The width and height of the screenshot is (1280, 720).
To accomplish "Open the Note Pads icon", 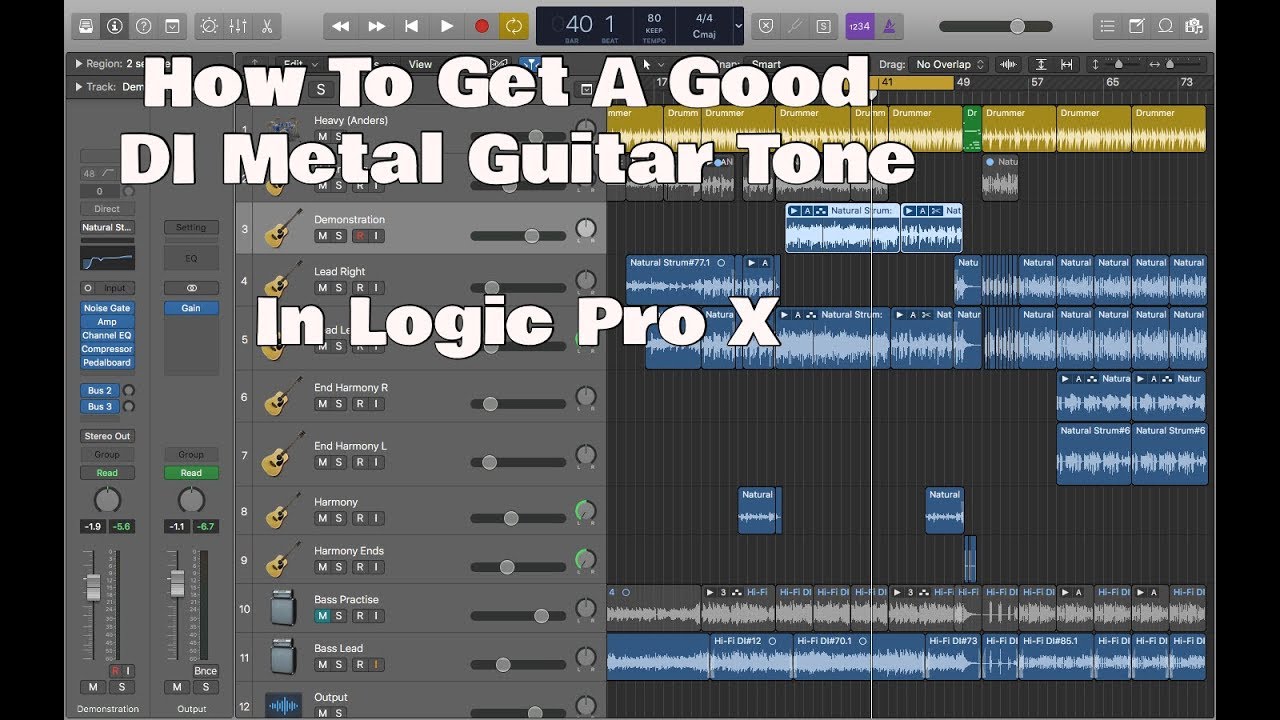I will pyautogui.click(x=1136, y=26).
